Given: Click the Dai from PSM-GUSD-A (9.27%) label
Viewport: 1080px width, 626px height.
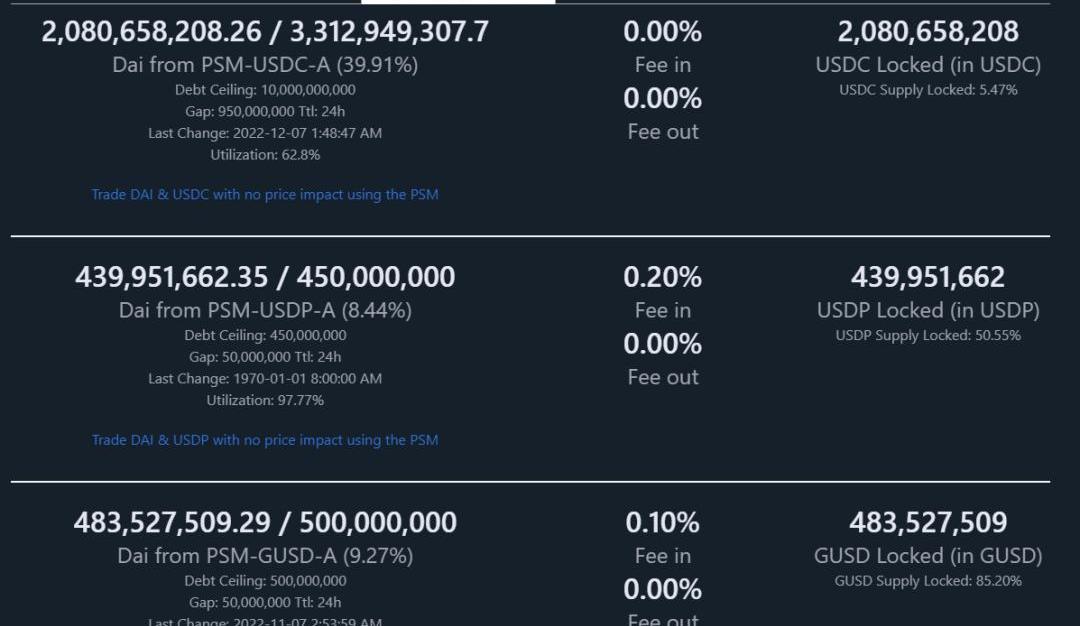Looking at the screenshot, I should [x=265, y=556].
